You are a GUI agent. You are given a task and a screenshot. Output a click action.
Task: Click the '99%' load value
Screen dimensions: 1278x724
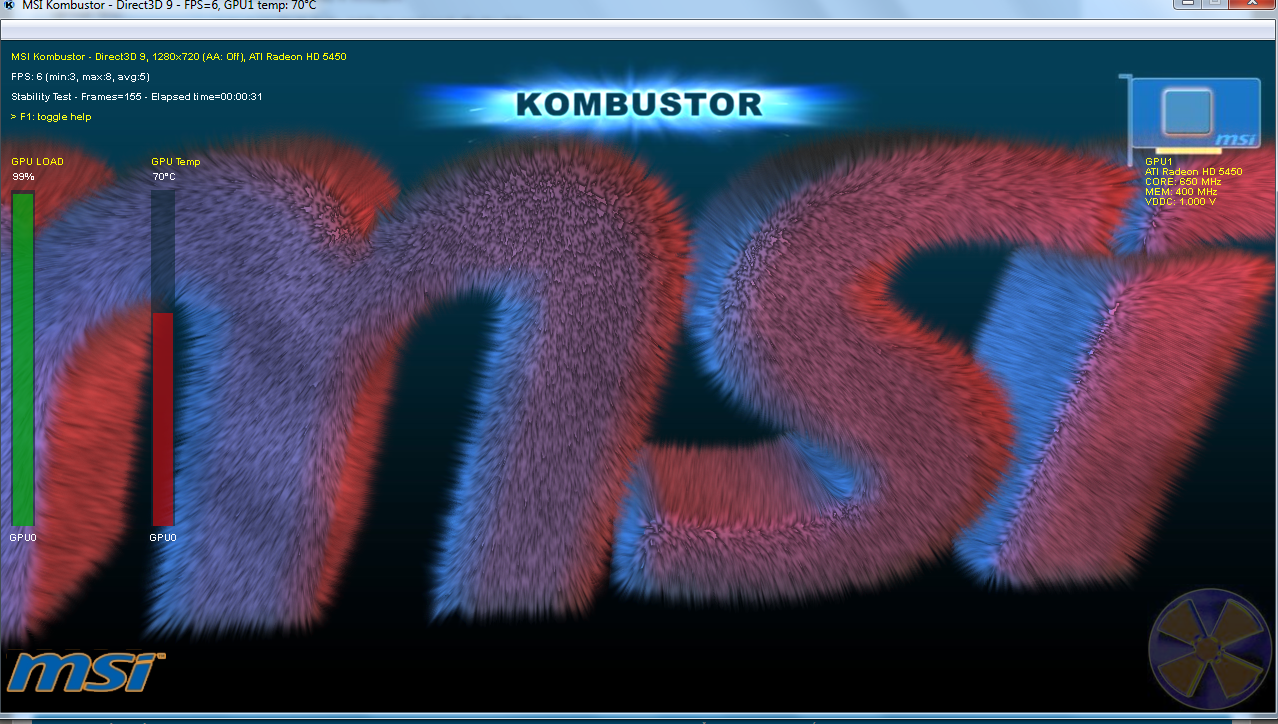pos(23,177)
